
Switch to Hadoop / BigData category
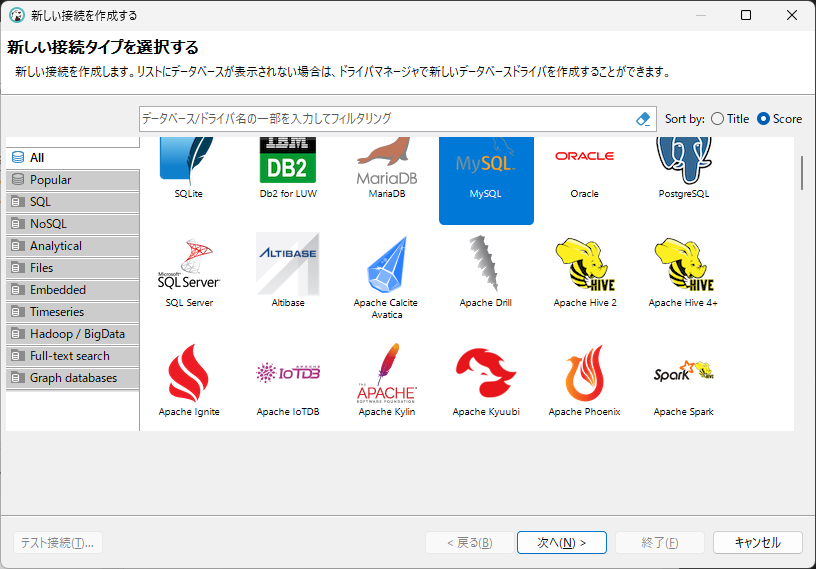click(73, 334)
